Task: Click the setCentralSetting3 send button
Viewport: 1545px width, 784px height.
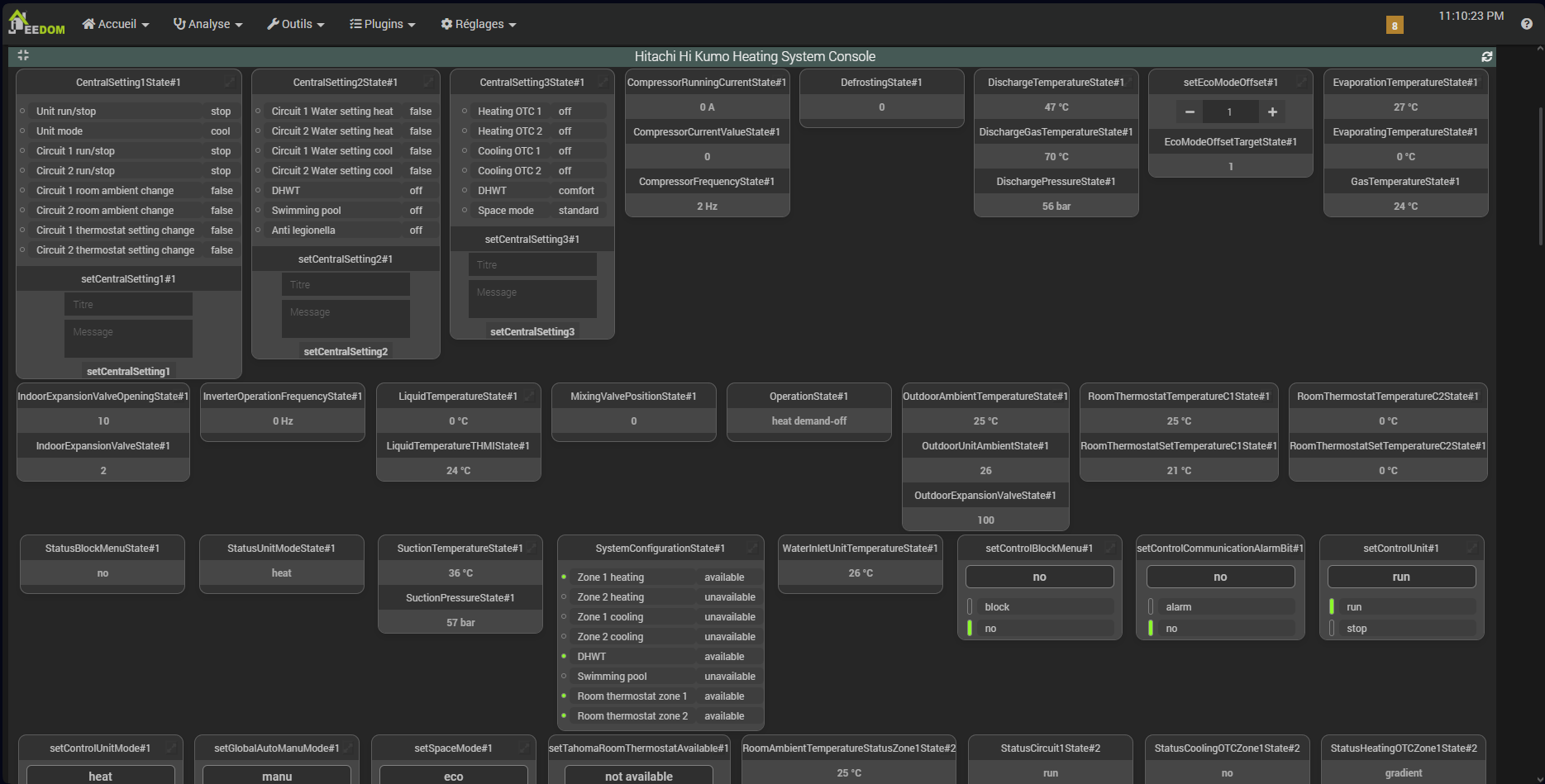Action: tap(532, 331)
